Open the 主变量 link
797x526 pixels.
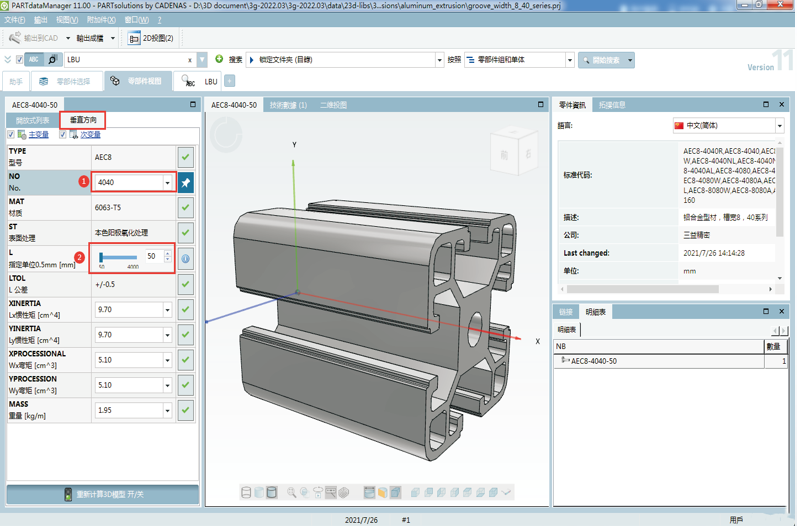point(38,135)
